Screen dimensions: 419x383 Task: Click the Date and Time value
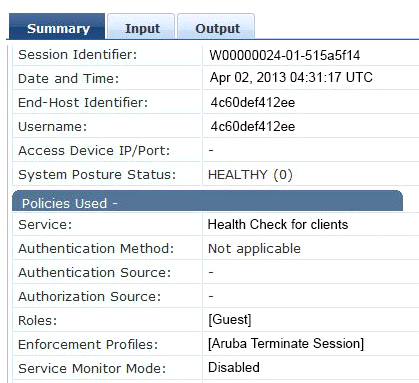pyautogui.click(x=291, y=78)
